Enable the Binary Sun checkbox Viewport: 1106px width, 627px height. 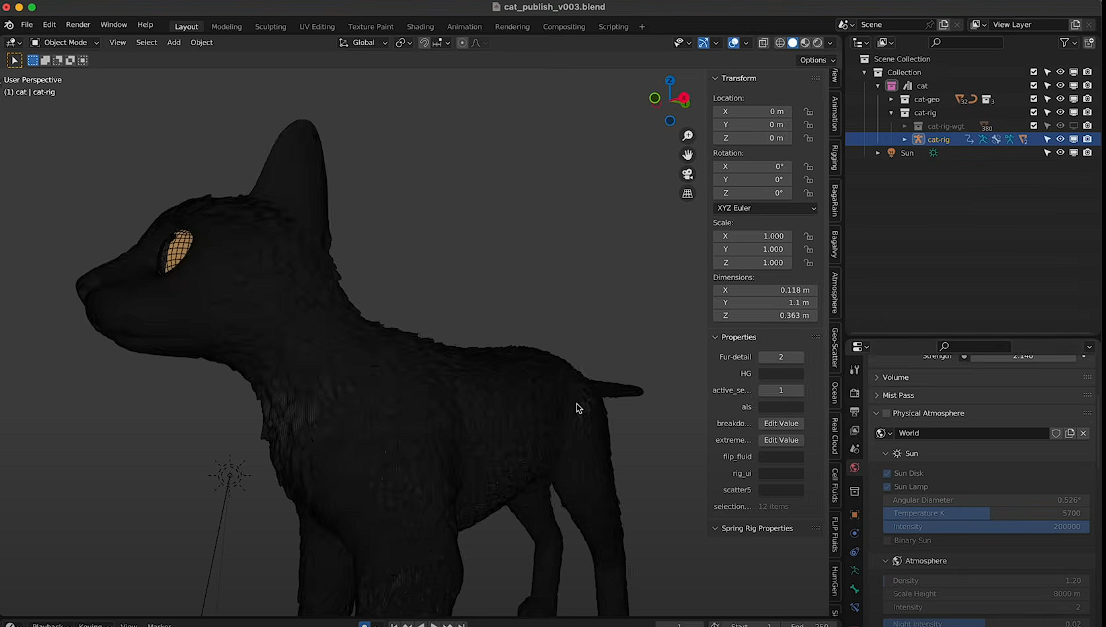887,540
